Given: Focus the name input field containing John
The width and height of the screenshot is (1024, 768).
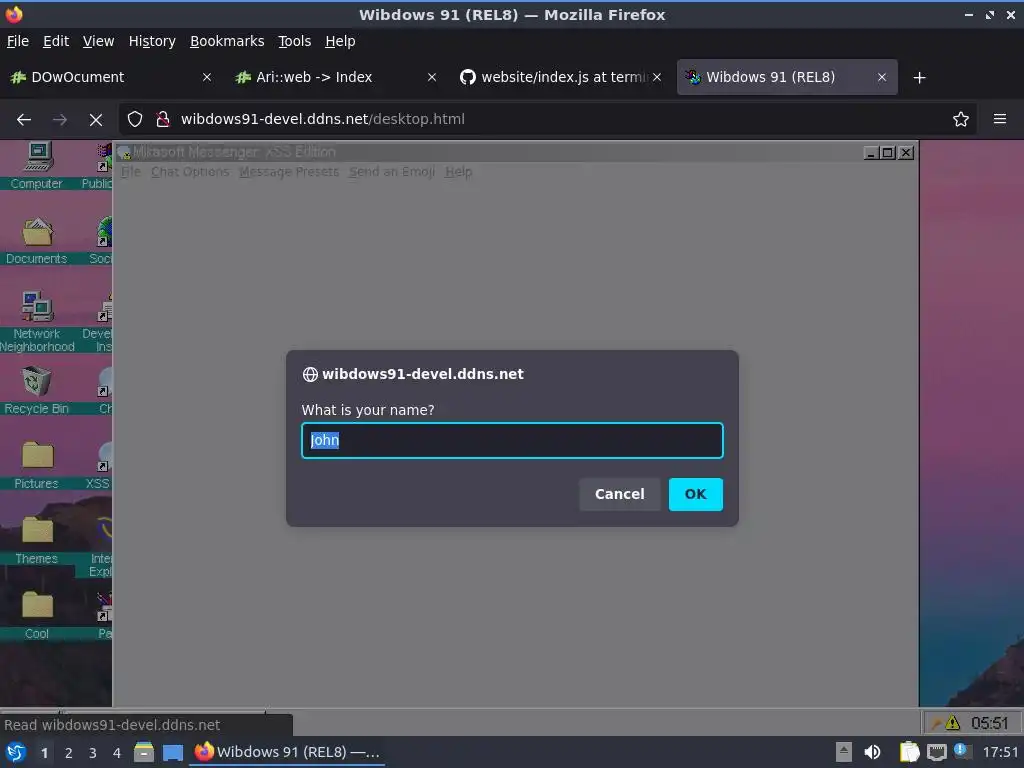Looking at the screenshot, I should click(x=512, y=440).
